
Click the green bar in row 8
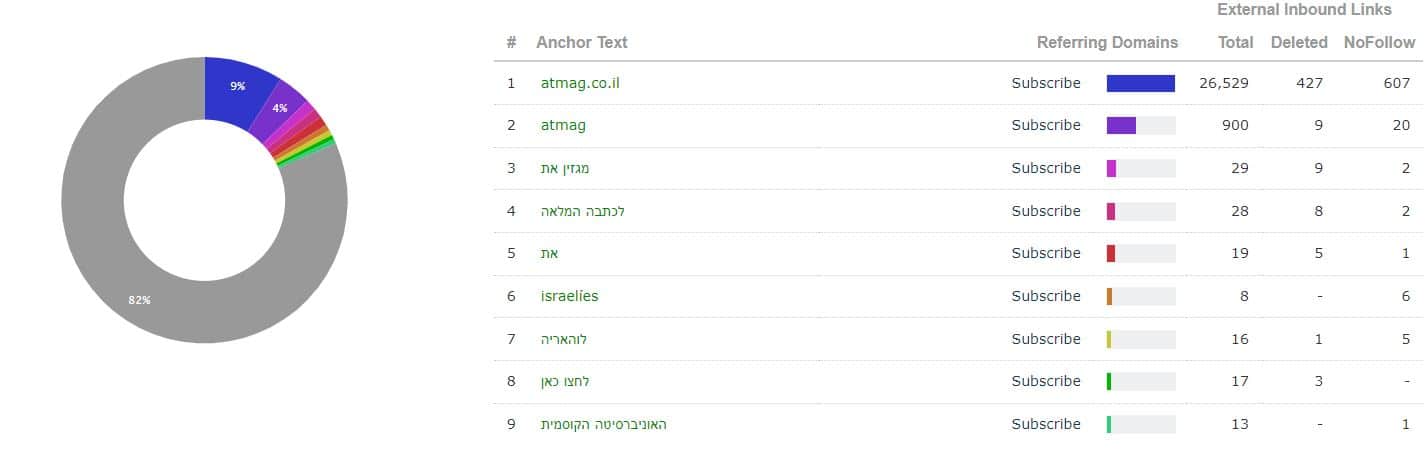(x=1109, y=381)
